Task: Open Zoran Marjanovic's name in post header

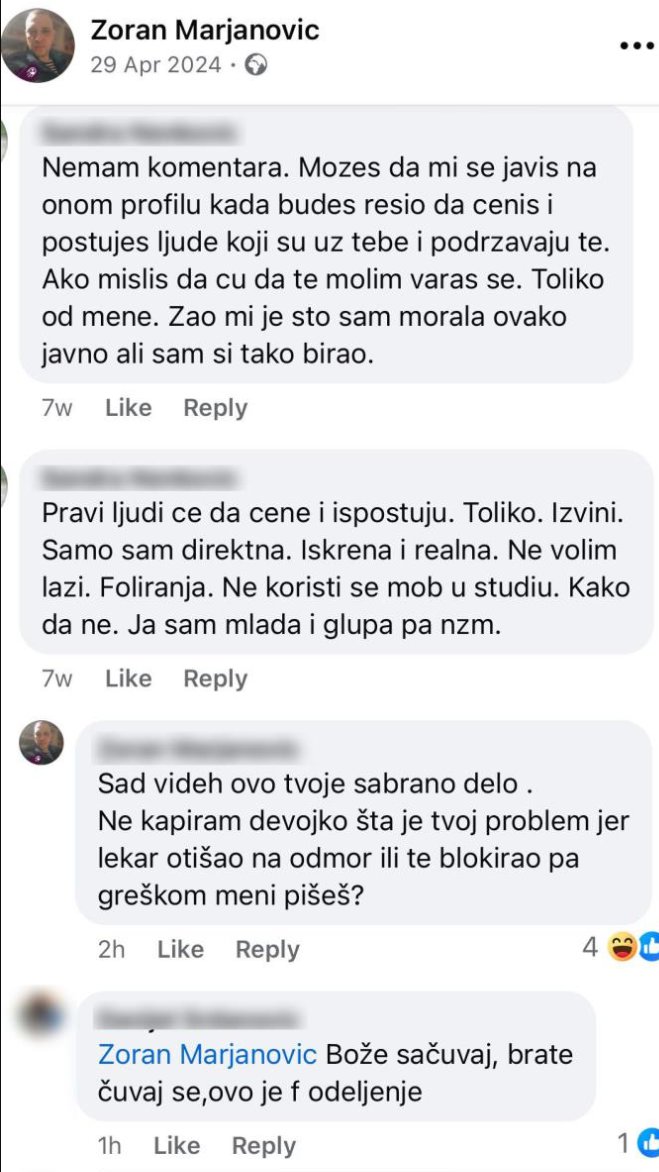Action: pos(205,30)
